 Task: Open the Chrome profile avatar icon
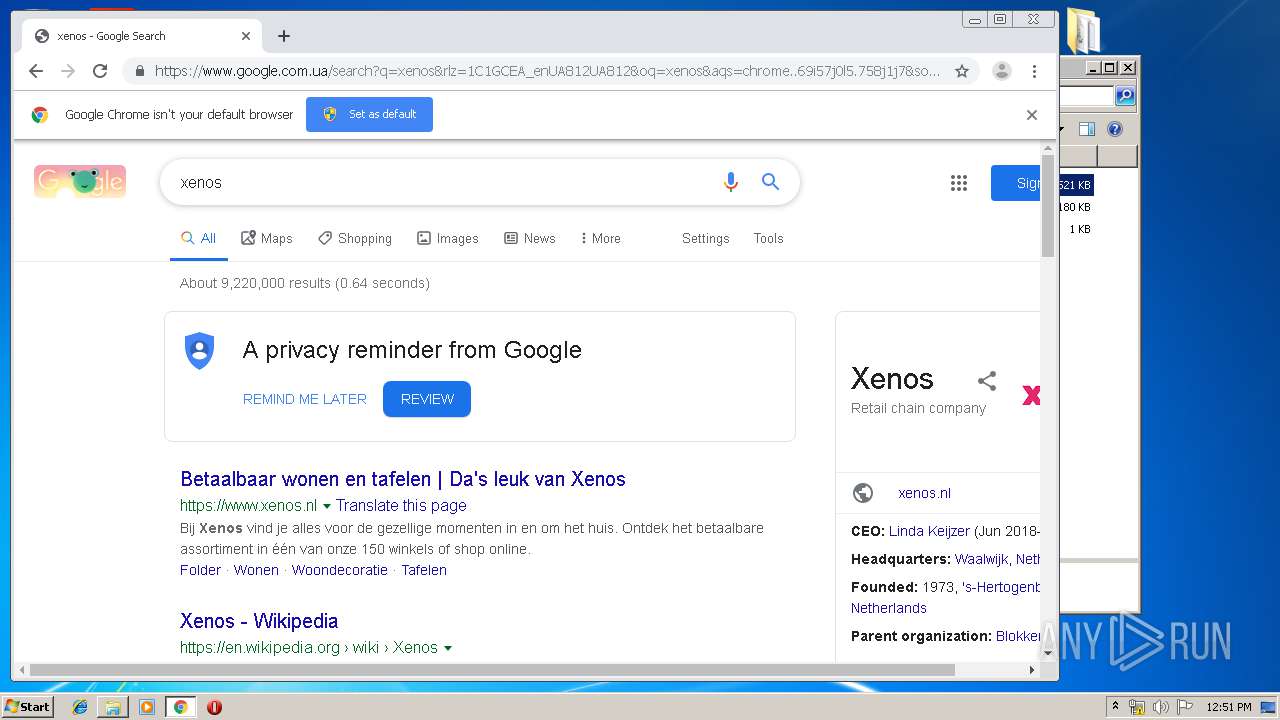tap(1001, 71)
